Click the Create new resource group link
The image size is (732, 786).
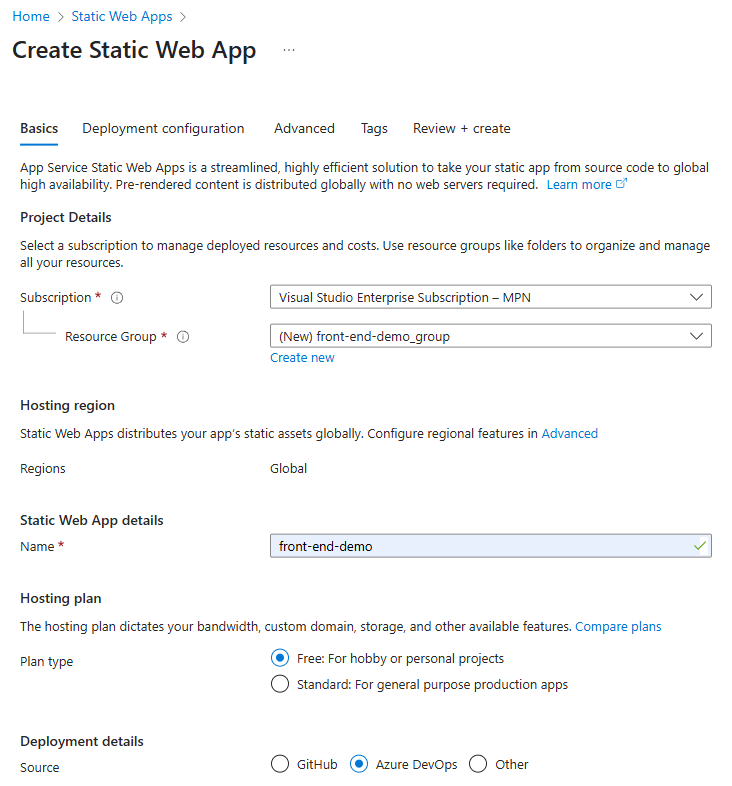pos(302,358)
